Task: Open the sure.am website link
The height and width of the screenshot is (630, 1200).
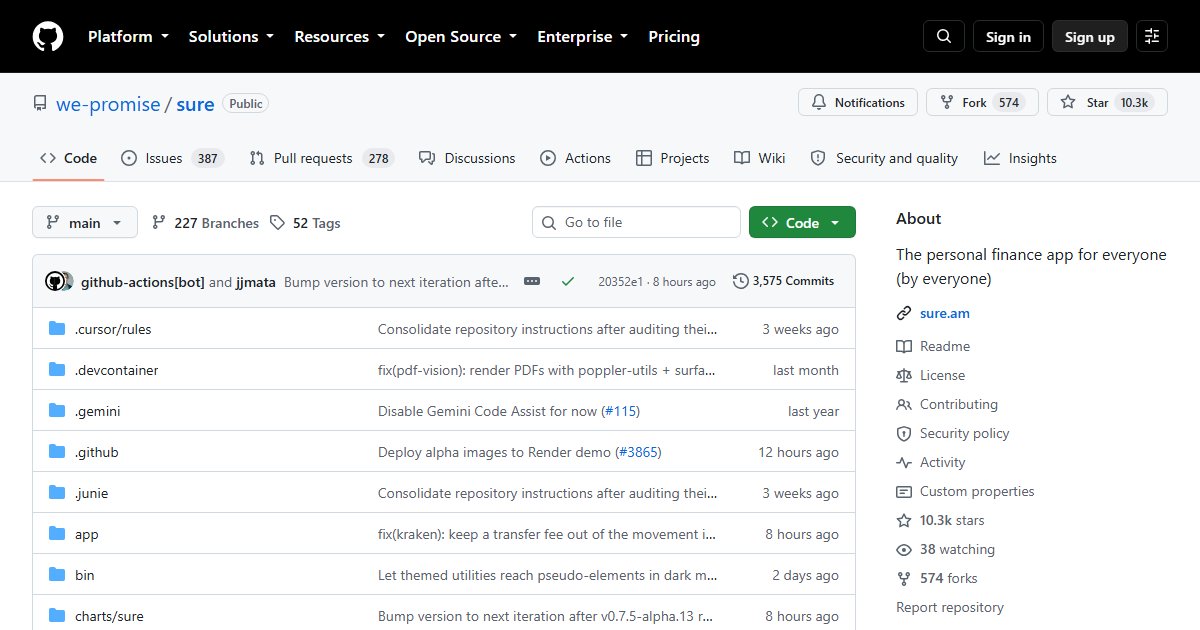Action: tap(945, 314)
